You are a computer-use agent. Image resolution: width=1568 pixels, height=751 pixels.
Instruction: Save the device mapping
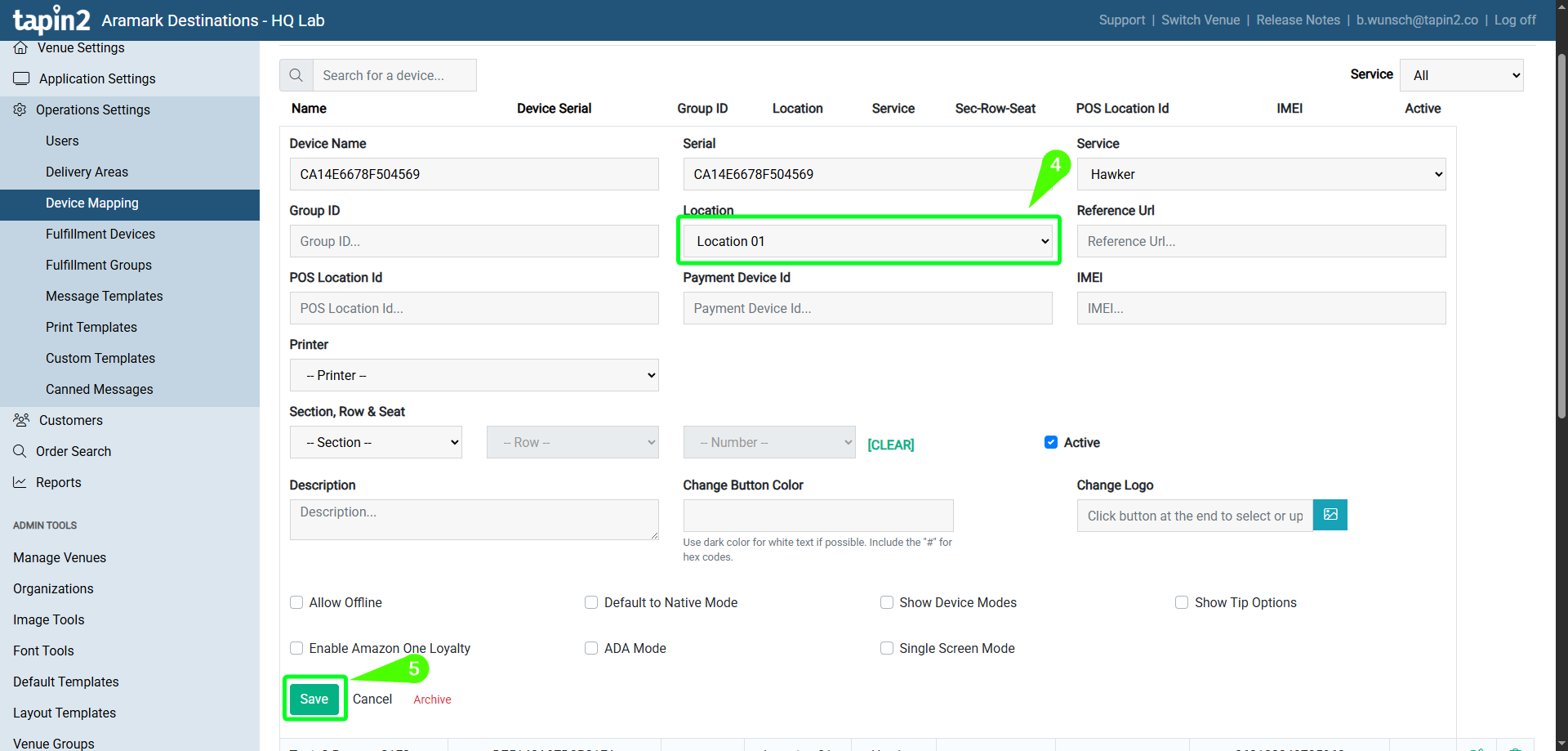314,699
